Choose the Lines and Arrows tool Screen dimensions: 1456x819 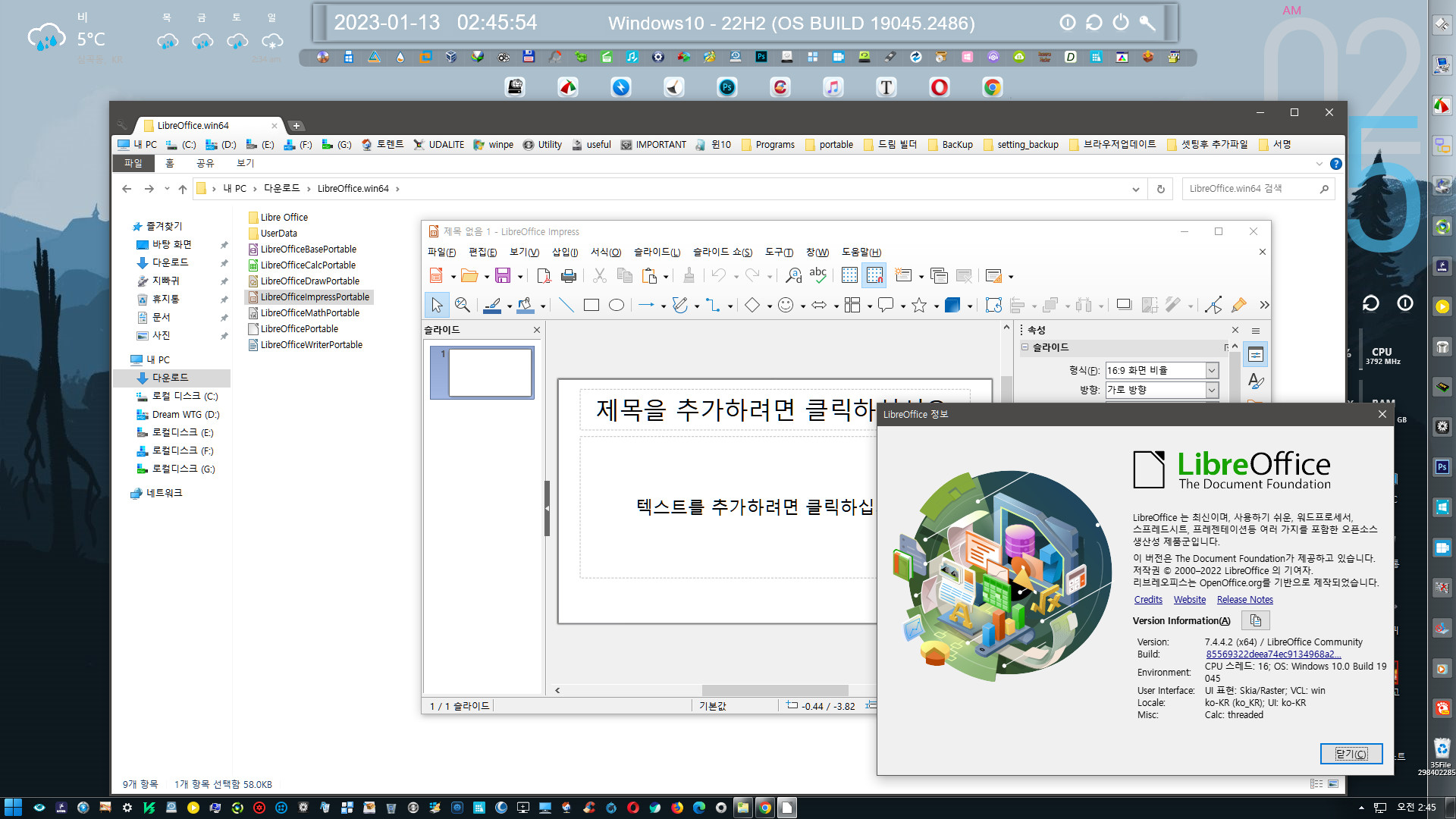(x=646, y=305)
